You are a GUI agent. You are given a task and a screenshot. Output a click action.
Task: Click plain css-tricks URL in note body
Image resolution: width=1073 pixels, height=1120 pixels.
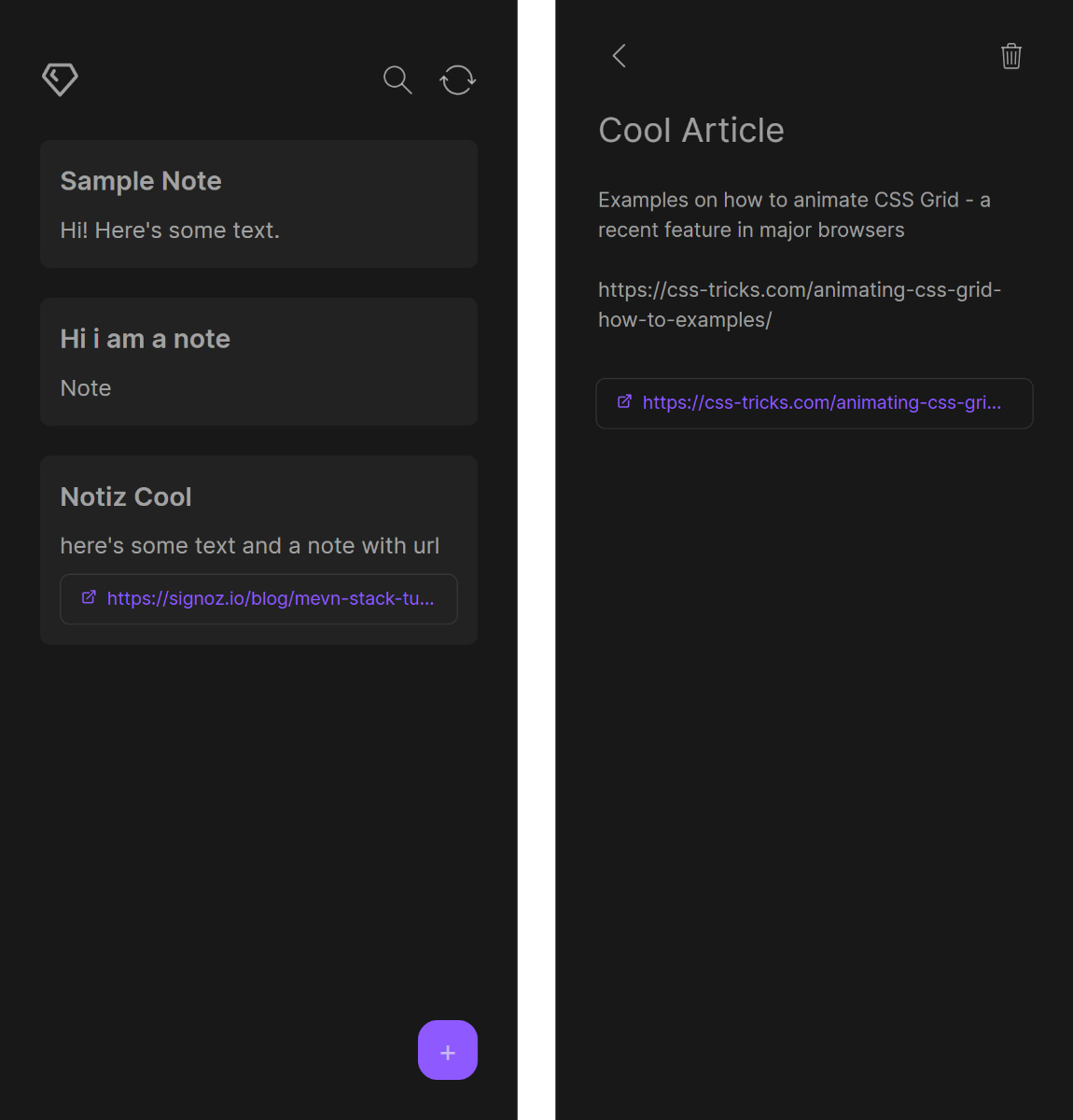(800, 304)
